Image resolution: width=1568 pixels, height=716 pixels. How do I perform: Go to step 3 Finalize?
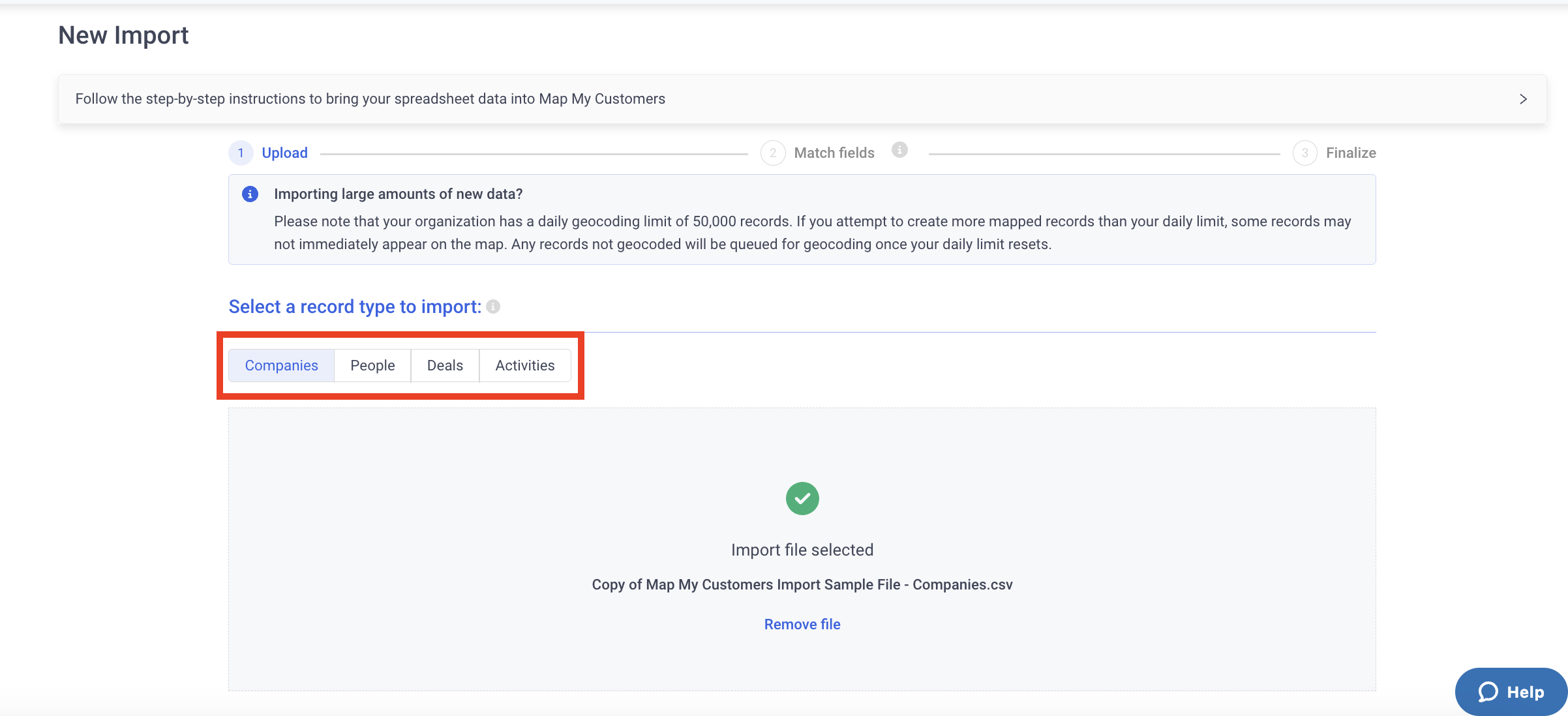coord(1334,153)
